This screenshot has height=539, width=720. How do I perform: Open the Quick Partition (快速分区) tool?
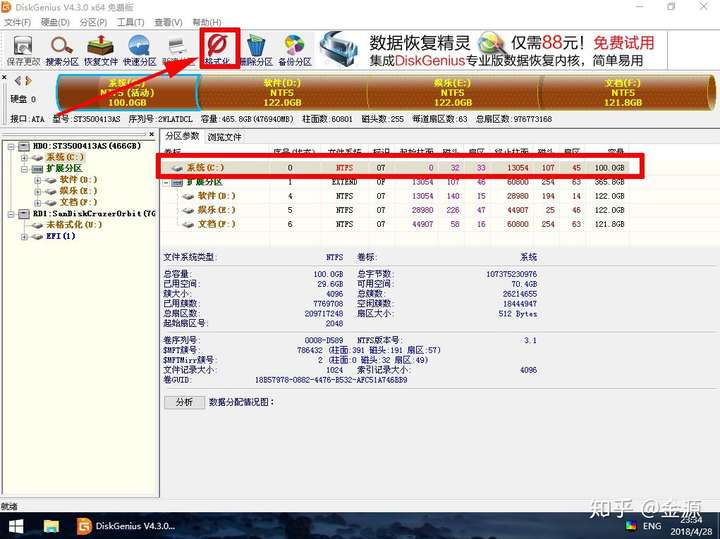[139, 51]
